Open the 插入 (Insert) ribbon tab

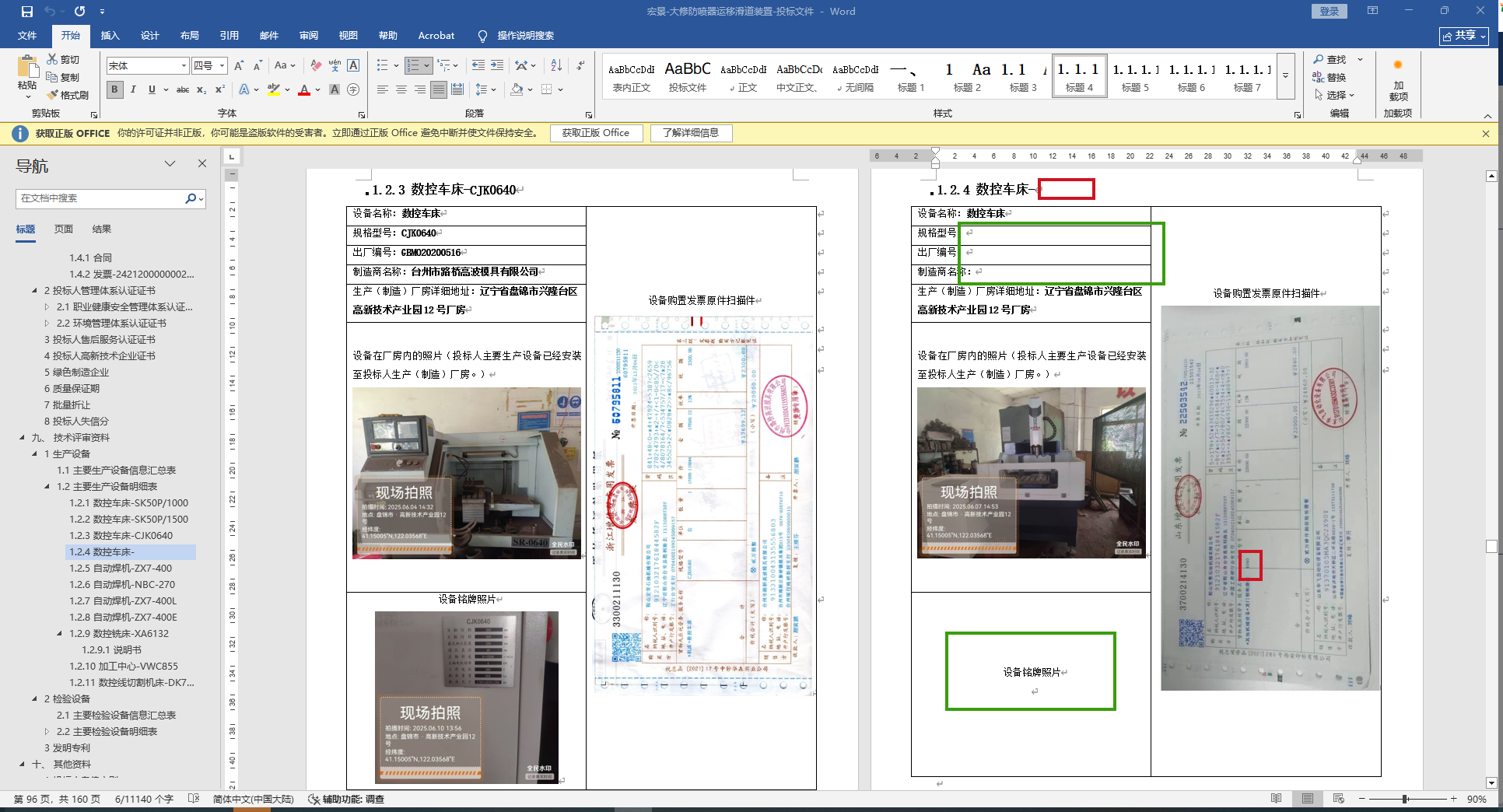110,36
